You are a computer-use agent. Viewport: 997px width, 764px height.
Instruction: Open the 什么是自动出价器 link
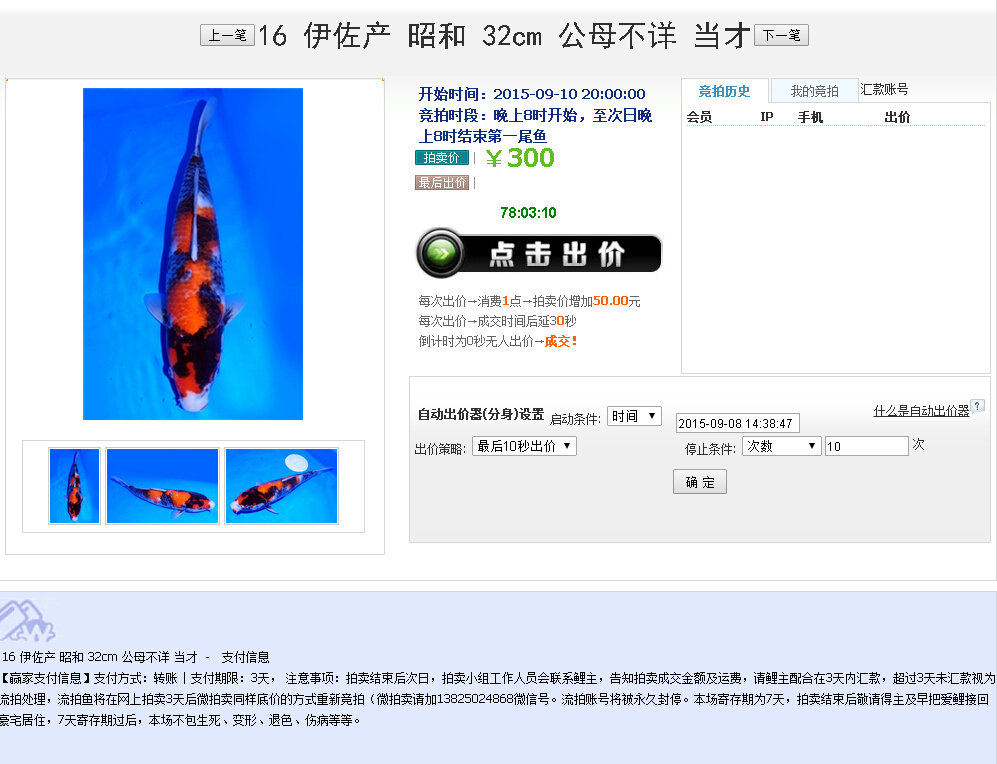pos(921,411)
